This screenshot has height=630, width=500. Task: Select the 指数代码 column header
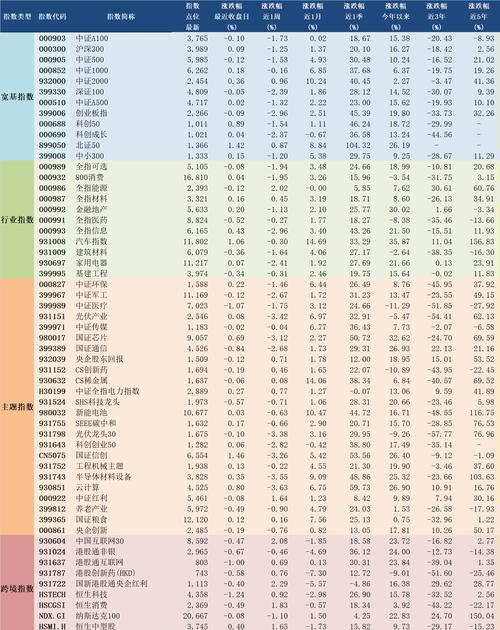pos(52,17)
